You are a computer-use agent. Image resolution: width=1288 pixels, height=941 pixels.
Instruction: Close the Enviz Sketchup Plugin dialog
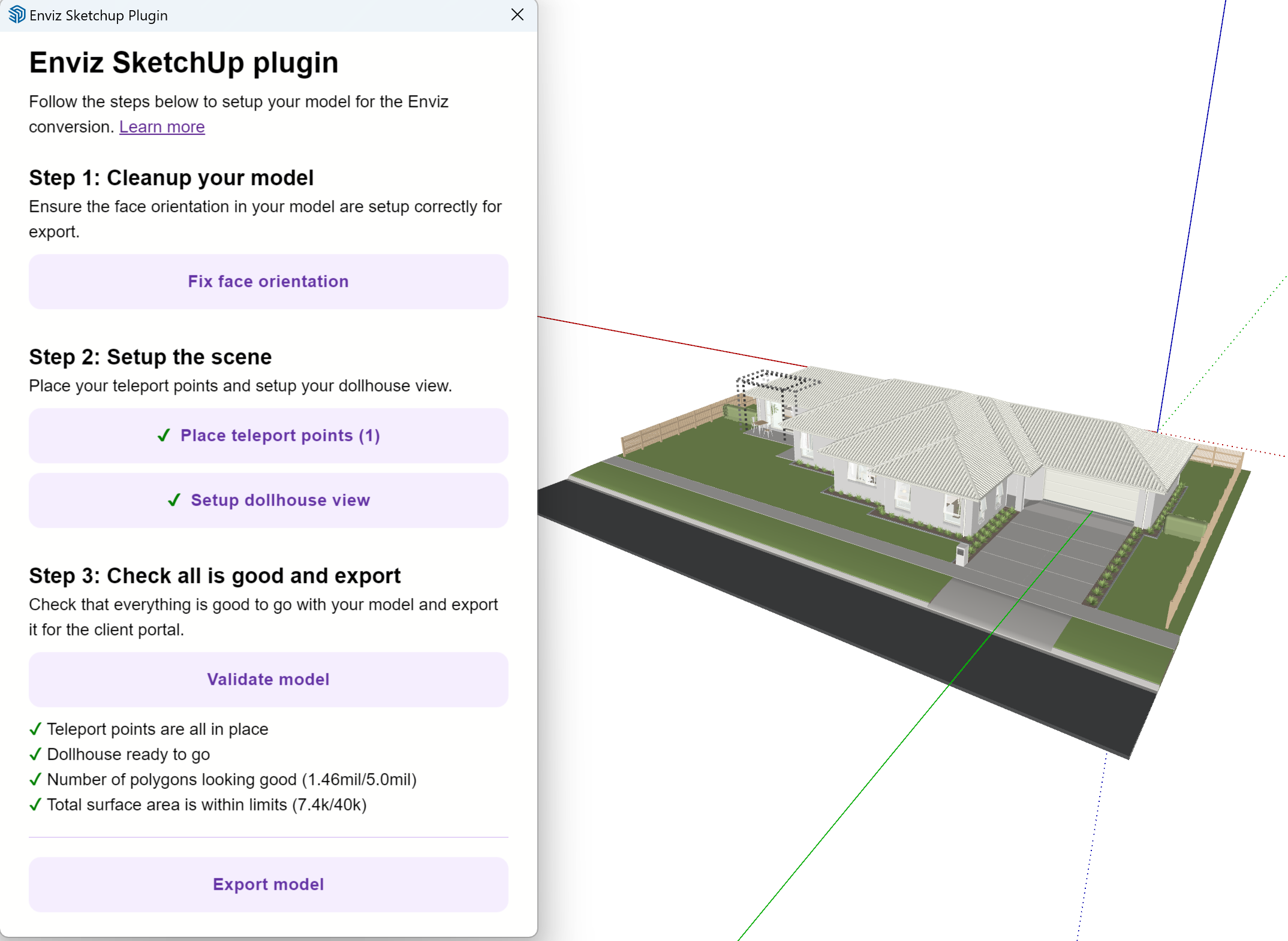(x=517, y=15)
